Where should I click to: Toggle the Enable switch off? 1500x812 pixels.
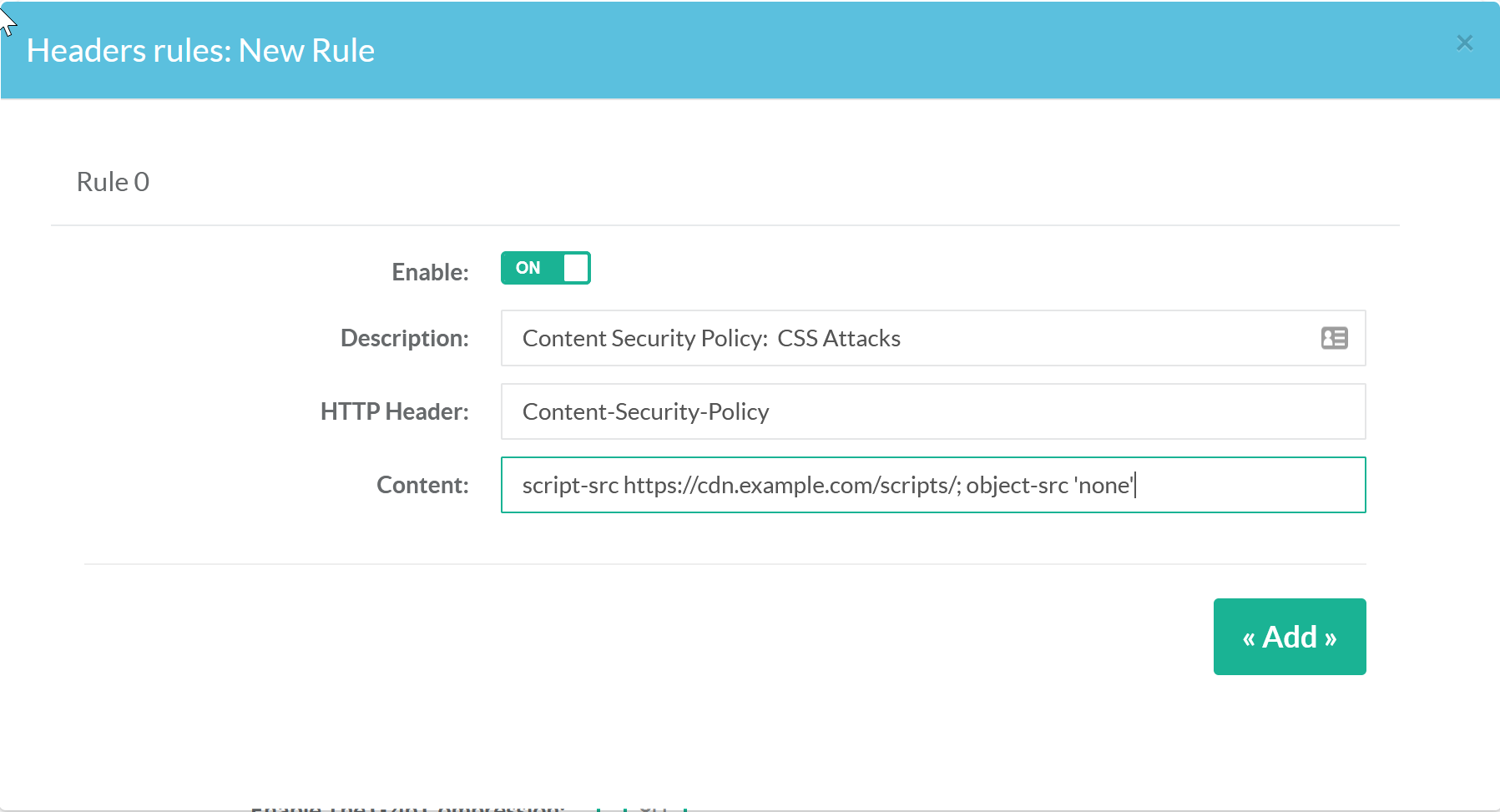(x=545, y=268)
